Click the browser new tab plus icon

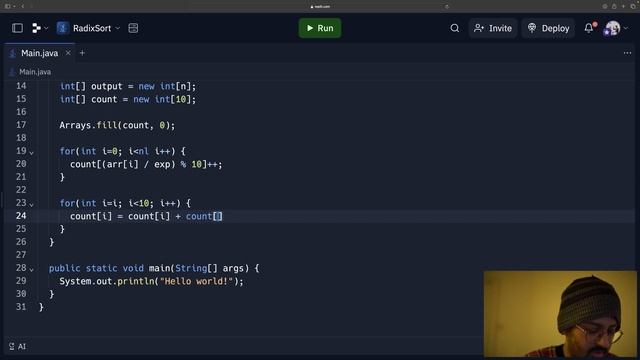623,7
